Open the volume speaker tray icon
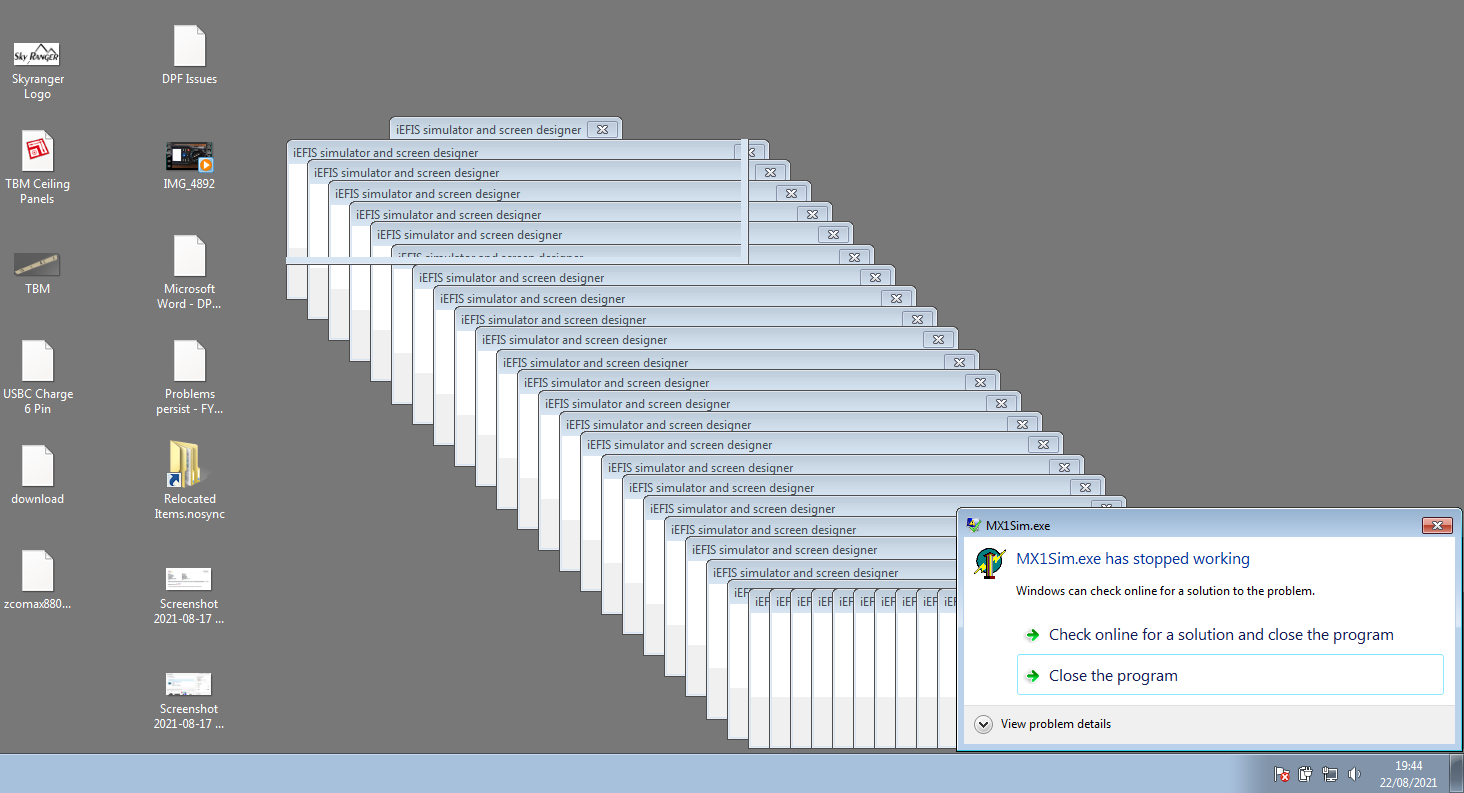Screen dimensions: 1464x793 pyautogui.click(x=1354, y=774)
